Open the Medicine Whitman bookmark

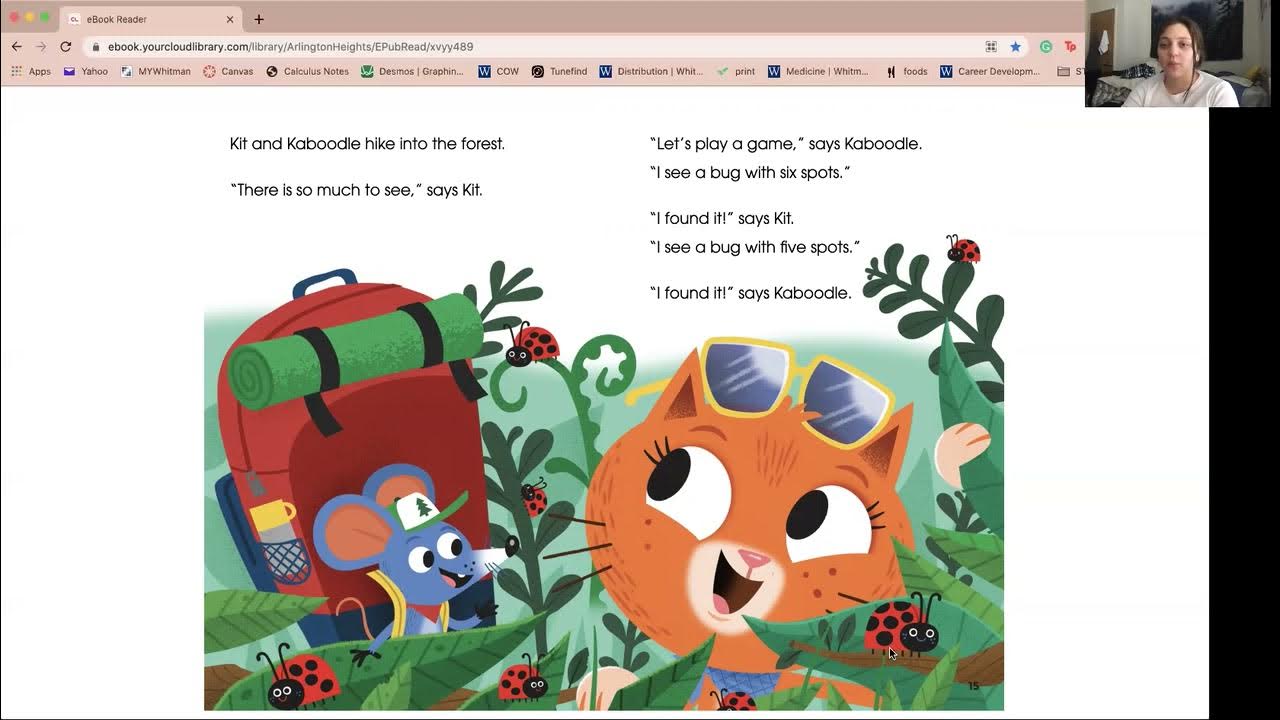click(819, 72)
